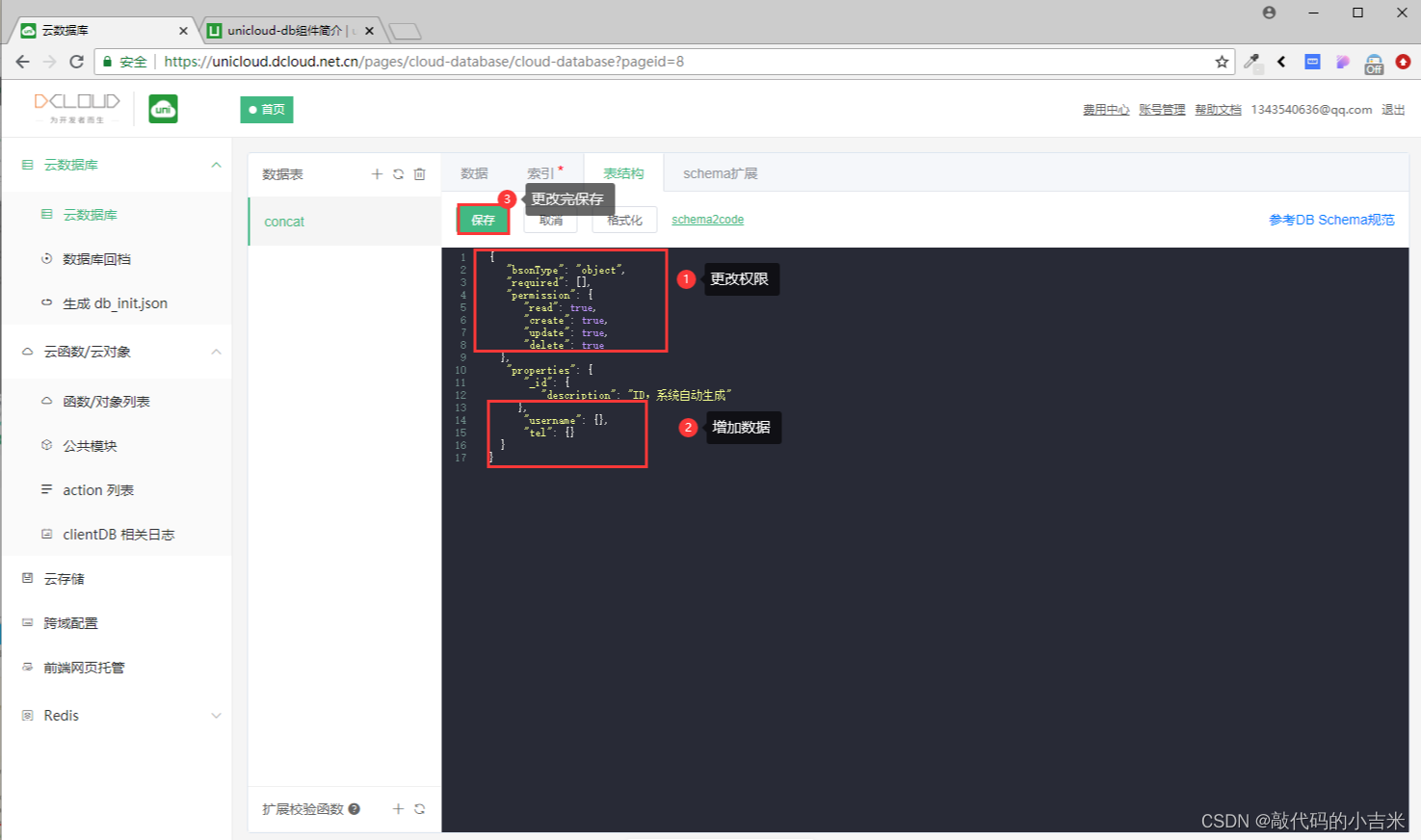The width and height of the screenshot is (1421, 840).
Task: Click 退出 to log out
Action: coord(1393,110)
